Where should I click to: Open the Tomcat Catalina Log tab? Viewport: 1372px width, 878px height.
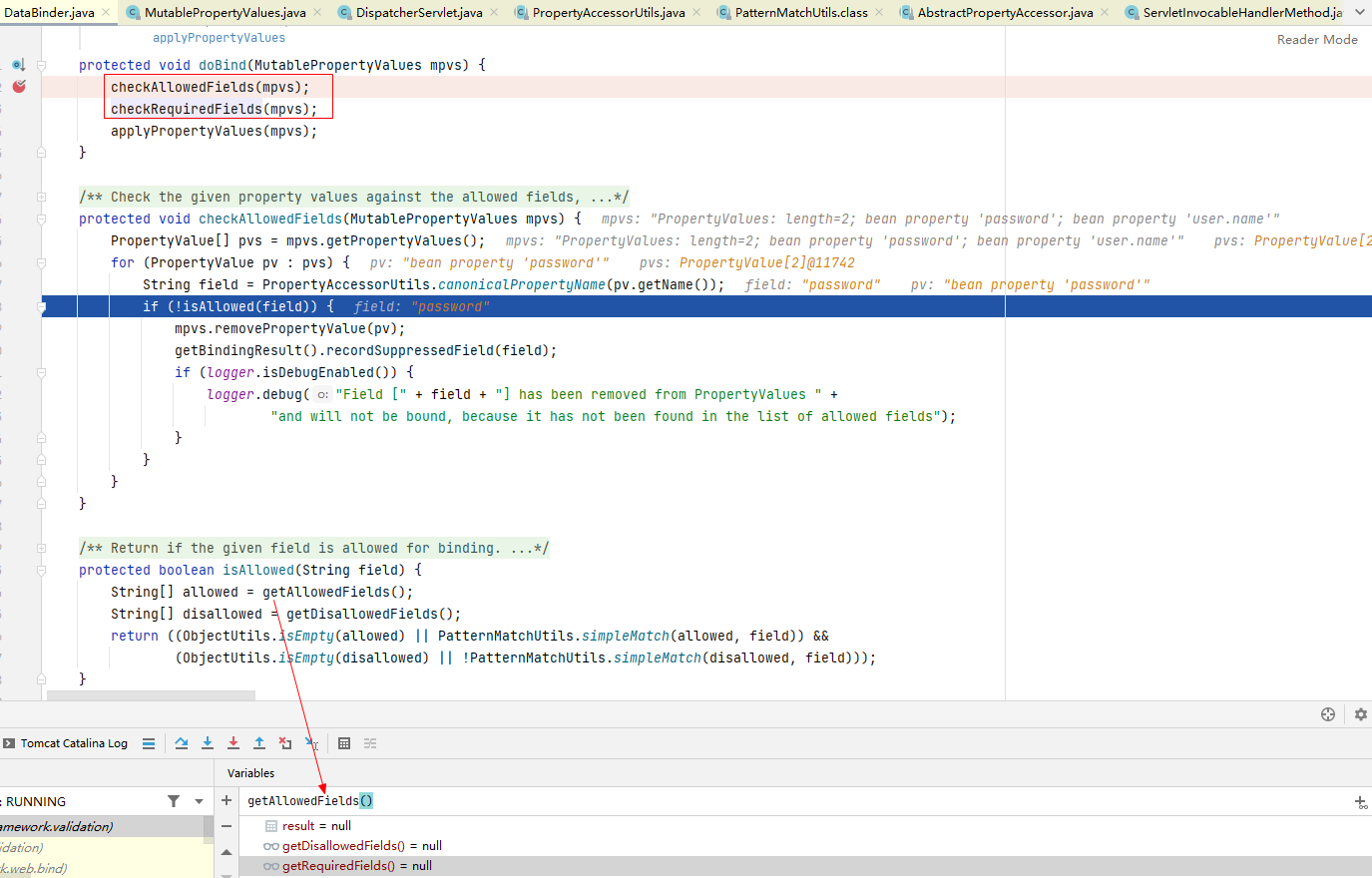[x=66, y=743]
